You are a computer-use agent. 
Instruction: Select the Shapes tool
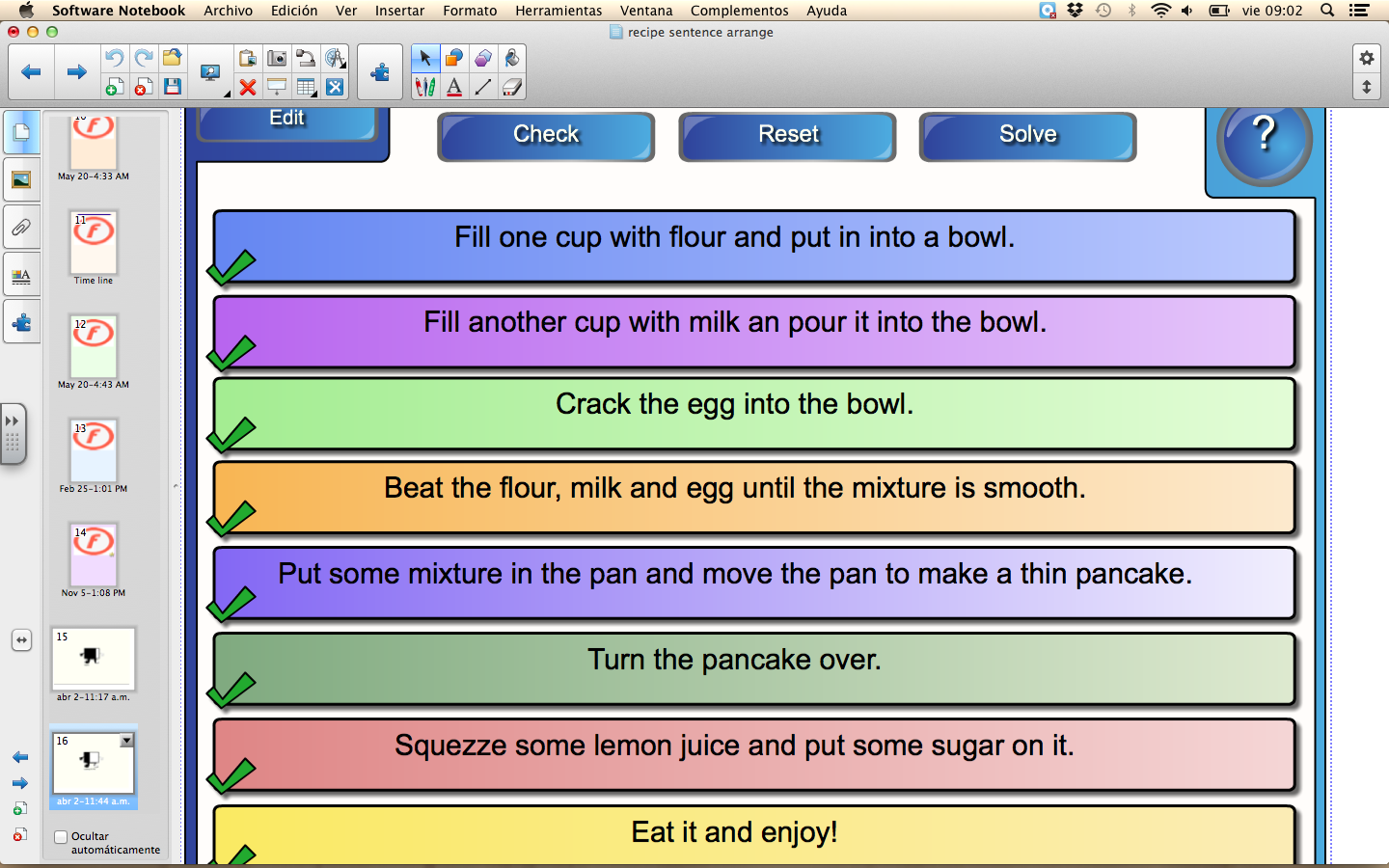click(x=453, y=58)
